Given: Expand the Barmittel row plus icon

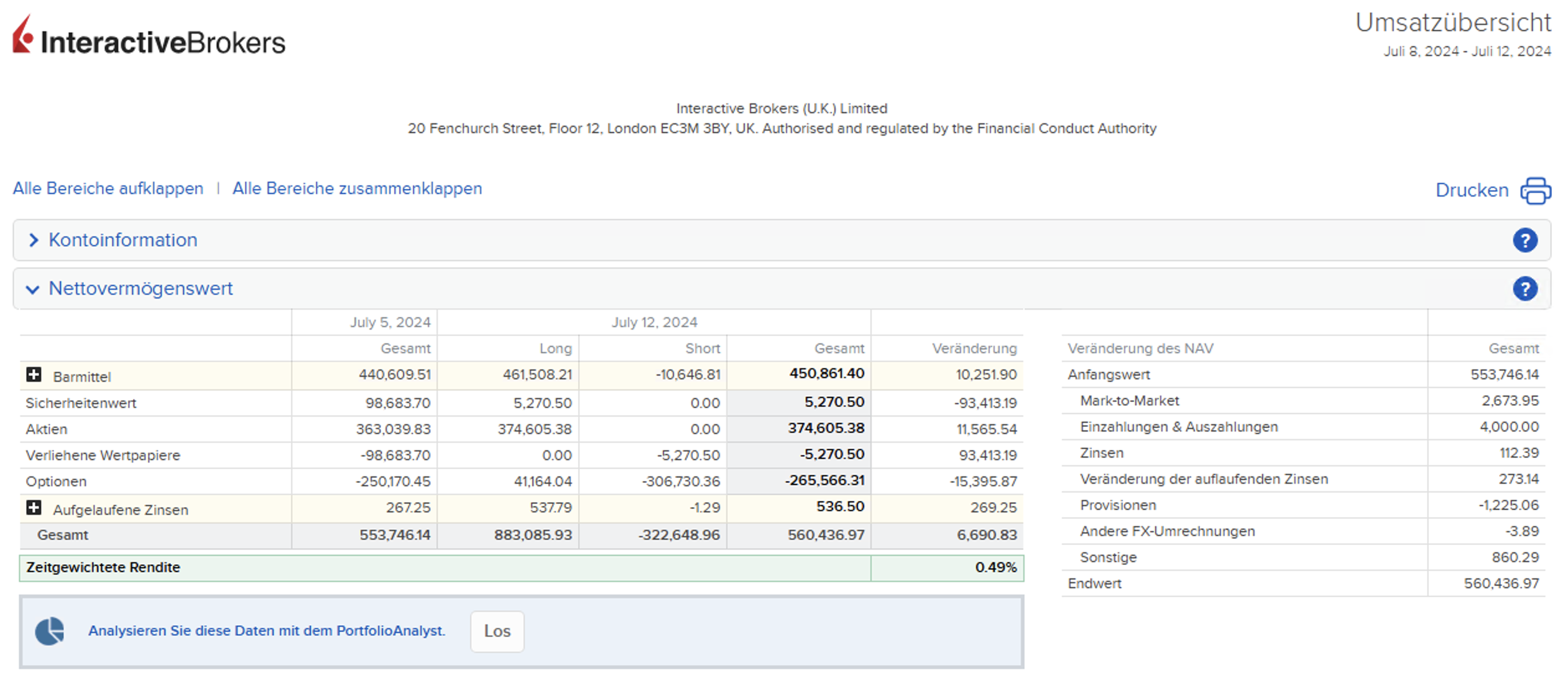Looking at the screenshot, I should pyautogui.click(x=34, y=374).
